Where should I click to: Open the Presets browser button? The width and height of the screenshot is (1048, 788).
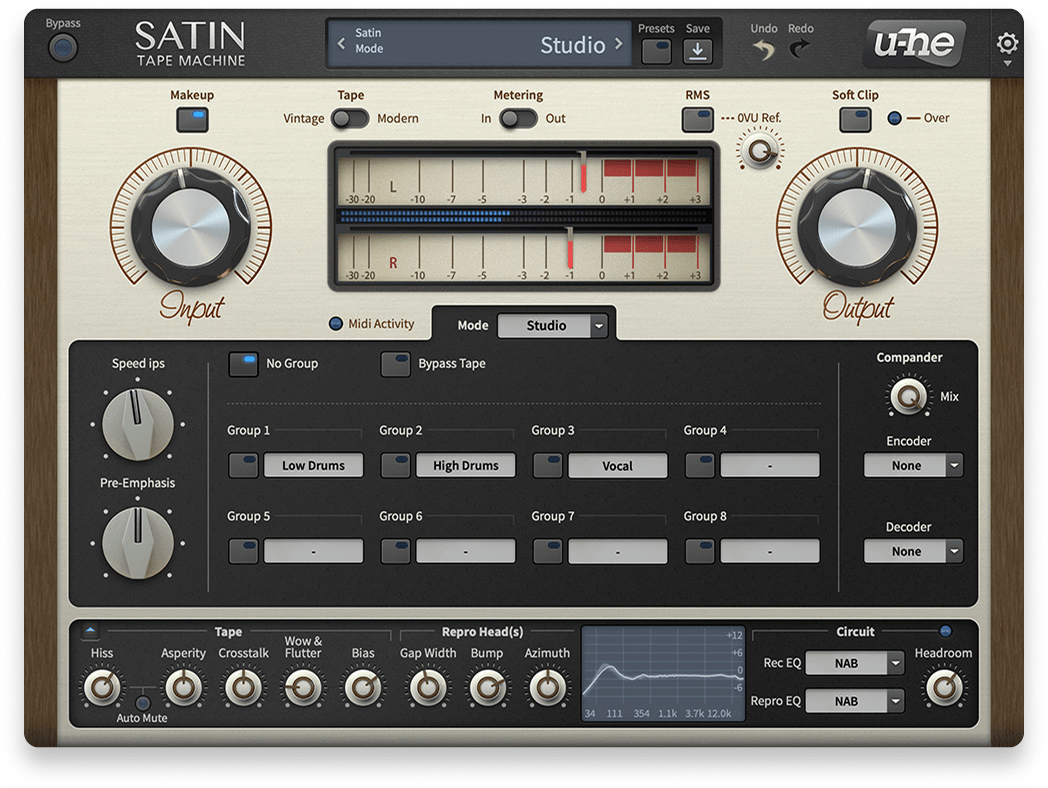656,52
